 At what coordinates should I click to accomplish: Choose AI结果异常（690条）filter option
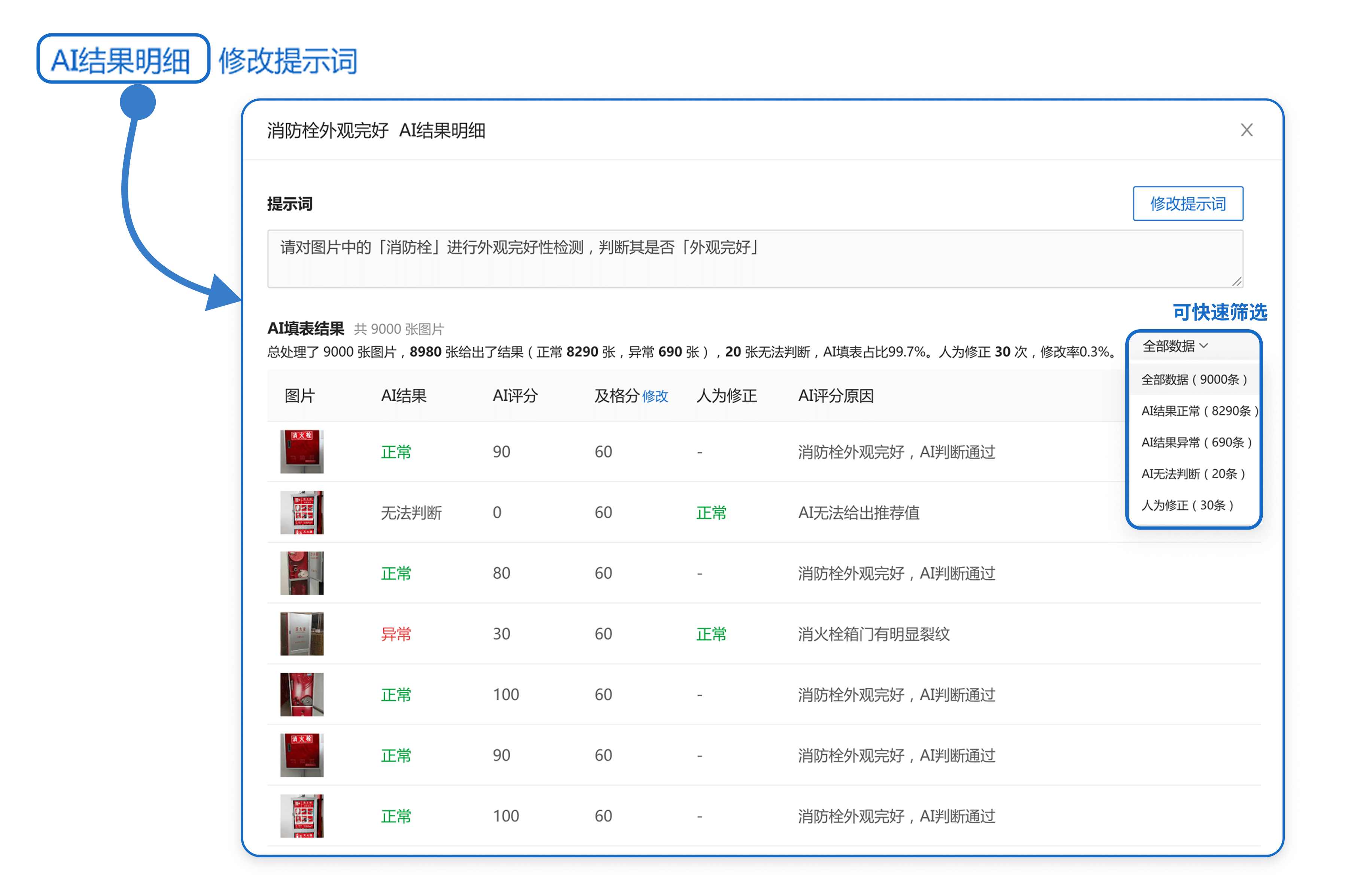coord(1196,442)
